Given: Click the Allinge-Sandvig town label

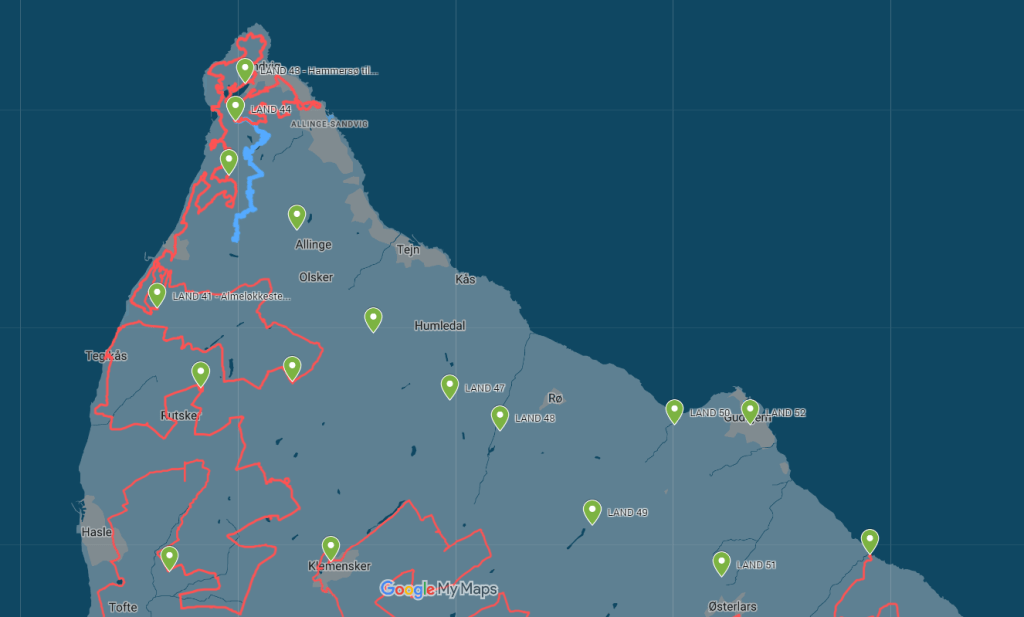Looking at the screenshot, I should click(329, 124).
